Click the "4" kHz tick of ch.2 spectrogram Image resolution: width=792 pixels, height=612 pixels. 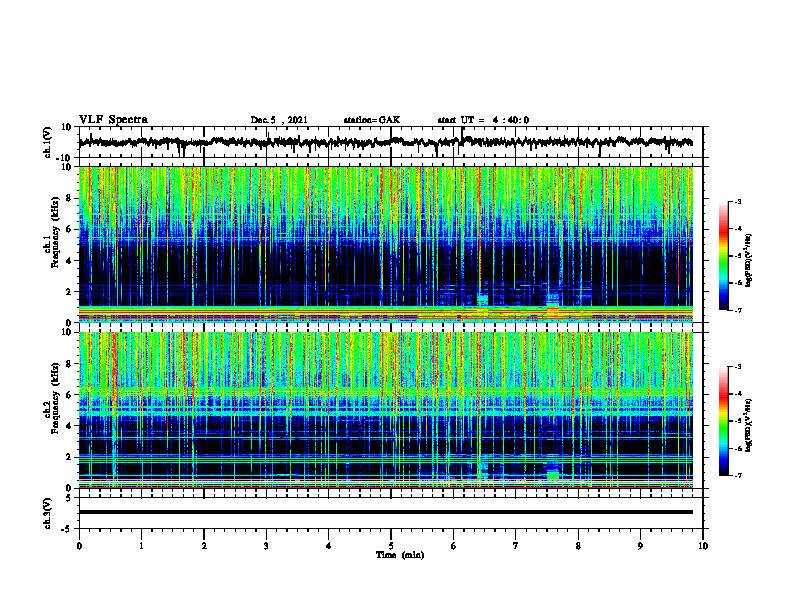pos(70,426)
